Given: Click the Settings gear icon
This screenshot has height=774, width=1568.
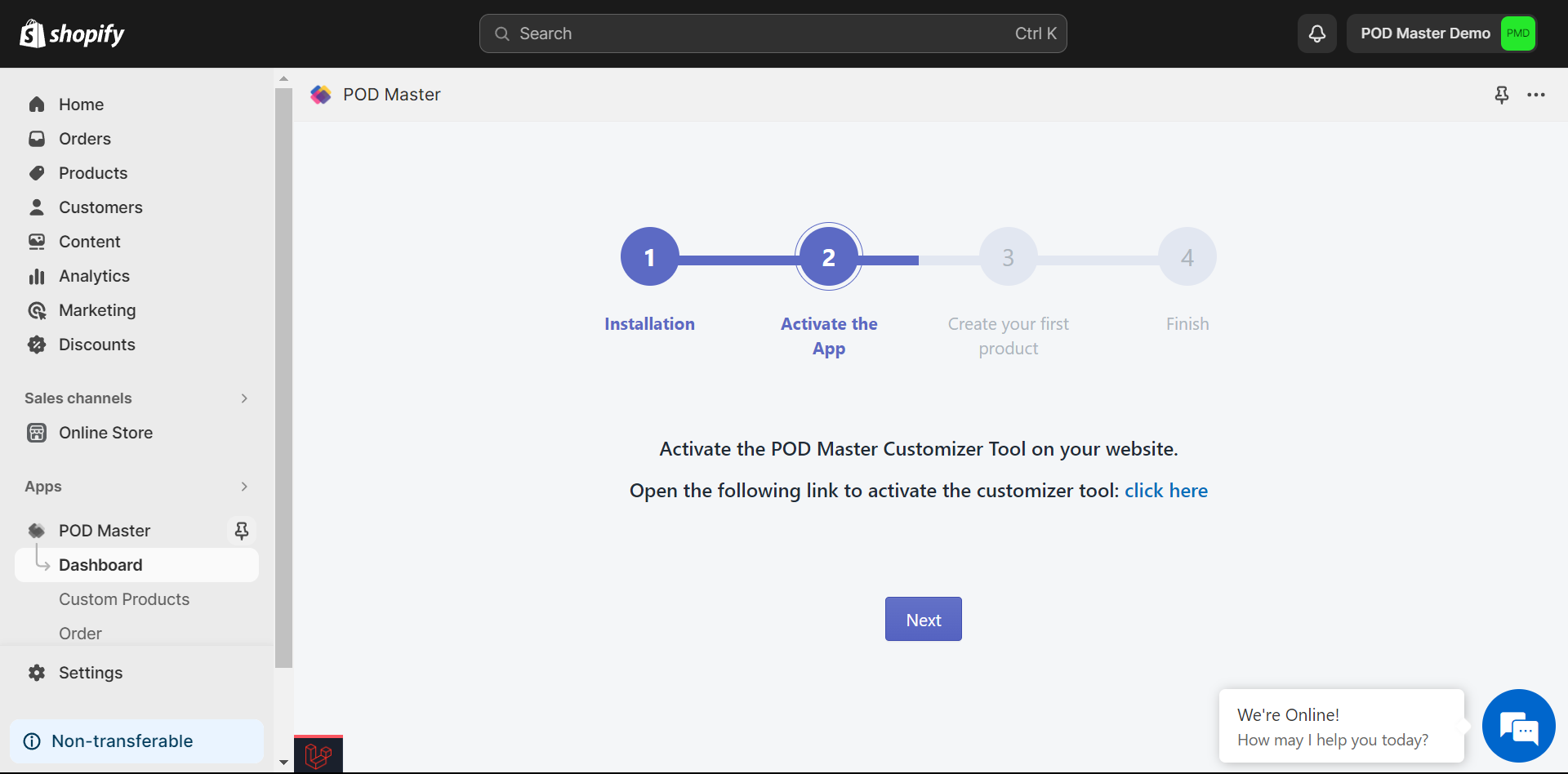Looking at the screenshot, I should pos(37,673).
